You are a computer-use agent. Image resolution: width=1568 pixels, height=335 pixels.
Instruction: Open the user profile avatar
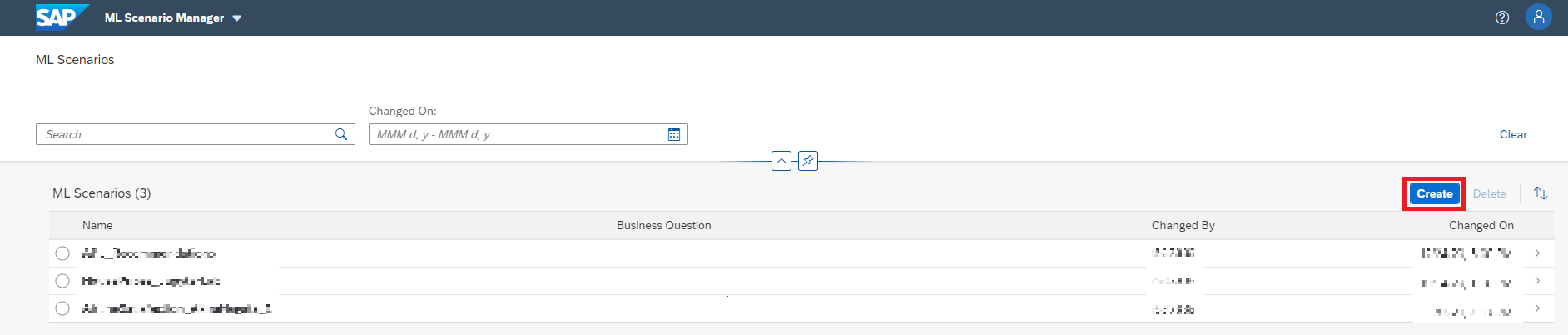[1538, 17]
